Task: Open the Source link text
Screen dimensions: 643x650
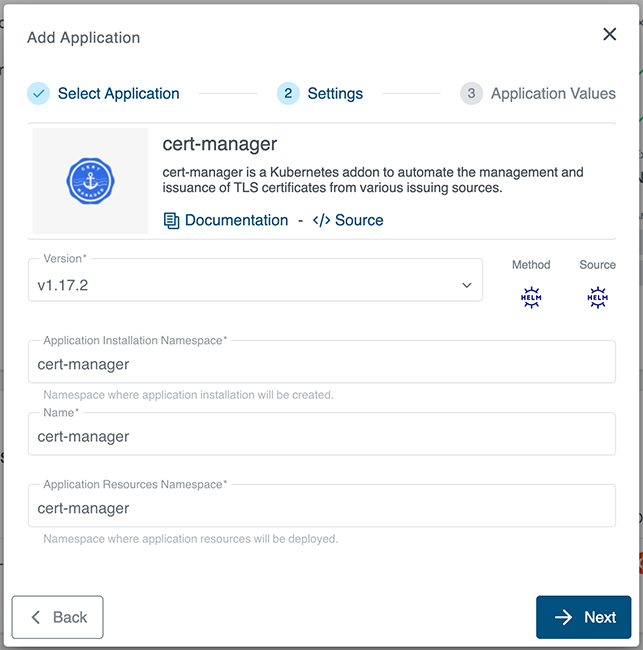Action: pos(359,221)
